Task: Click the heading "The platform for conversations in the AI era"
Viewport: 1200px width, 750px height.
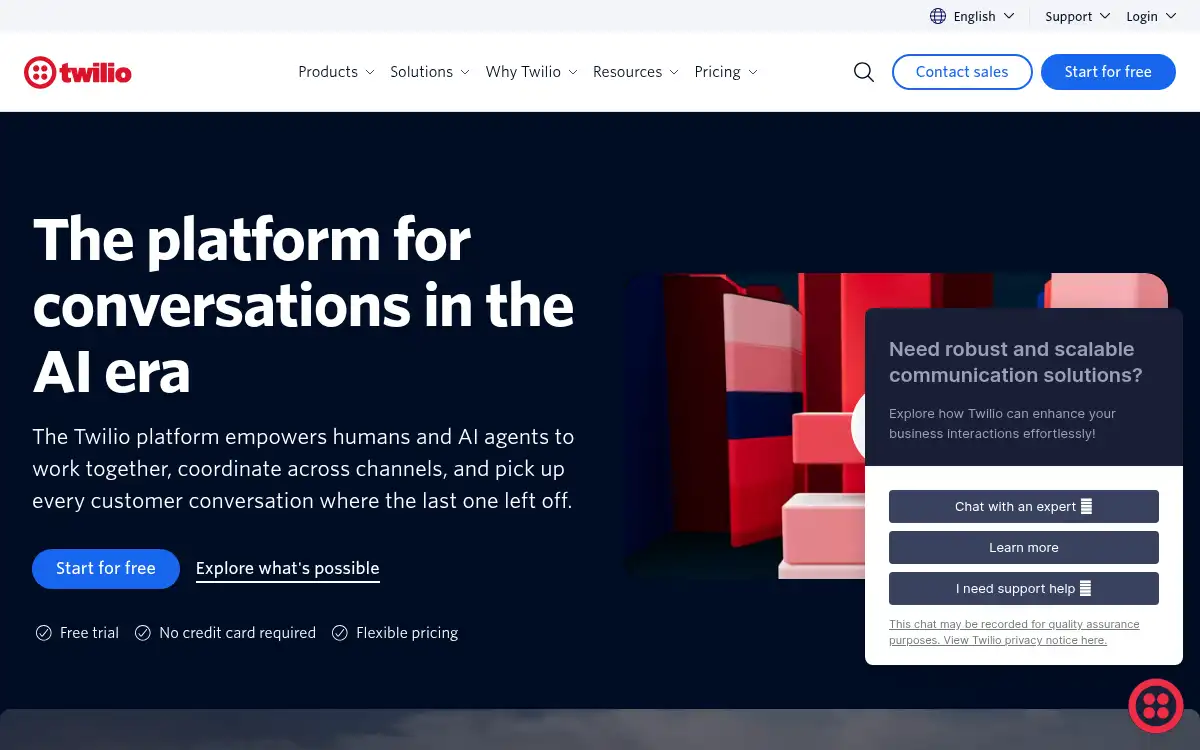Action: (x=303, y=305)
